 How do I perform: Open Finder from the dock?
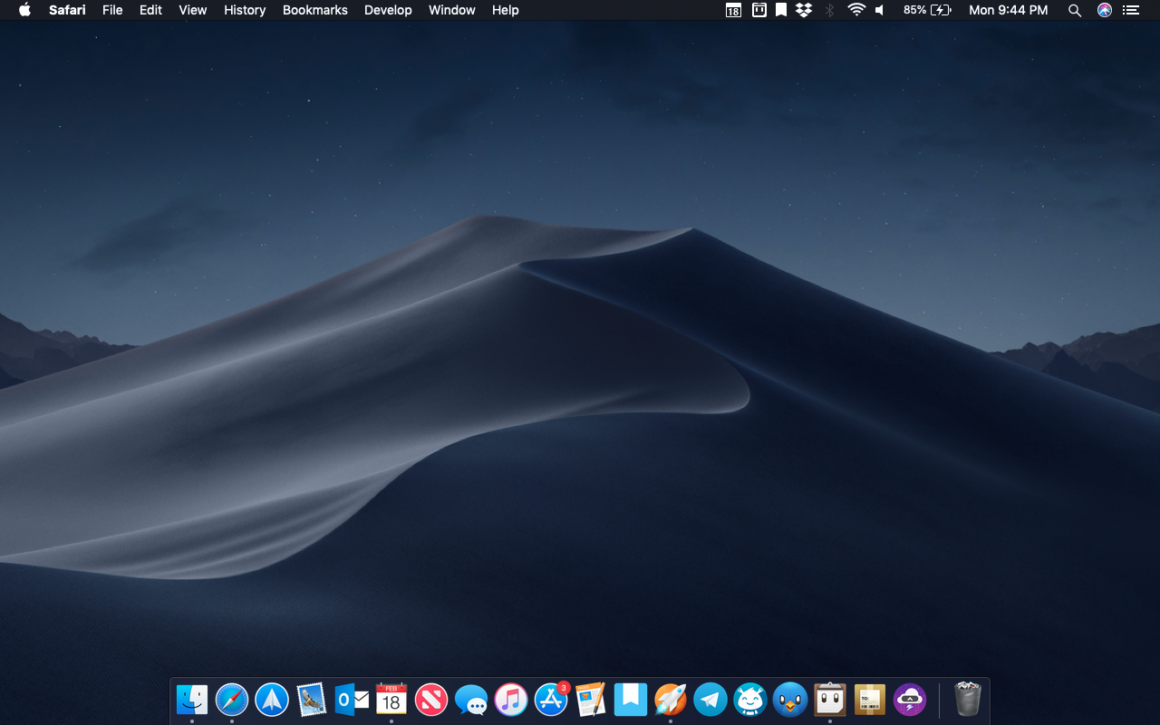[x=191, y=699]
